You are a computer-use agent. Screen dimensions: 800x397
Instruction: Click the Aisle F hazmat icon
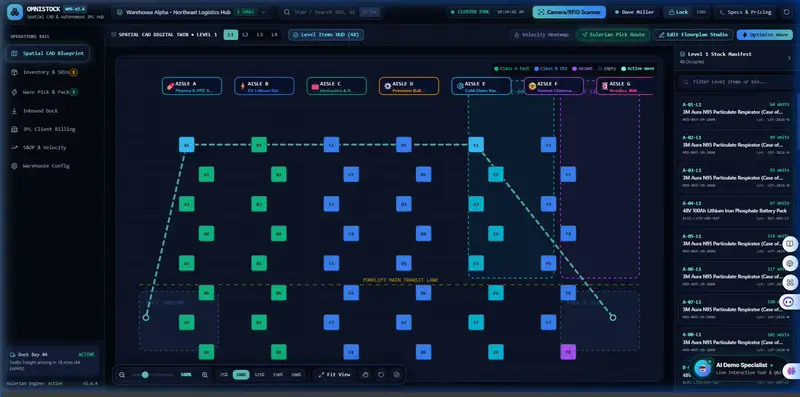(x=533, y=86)
